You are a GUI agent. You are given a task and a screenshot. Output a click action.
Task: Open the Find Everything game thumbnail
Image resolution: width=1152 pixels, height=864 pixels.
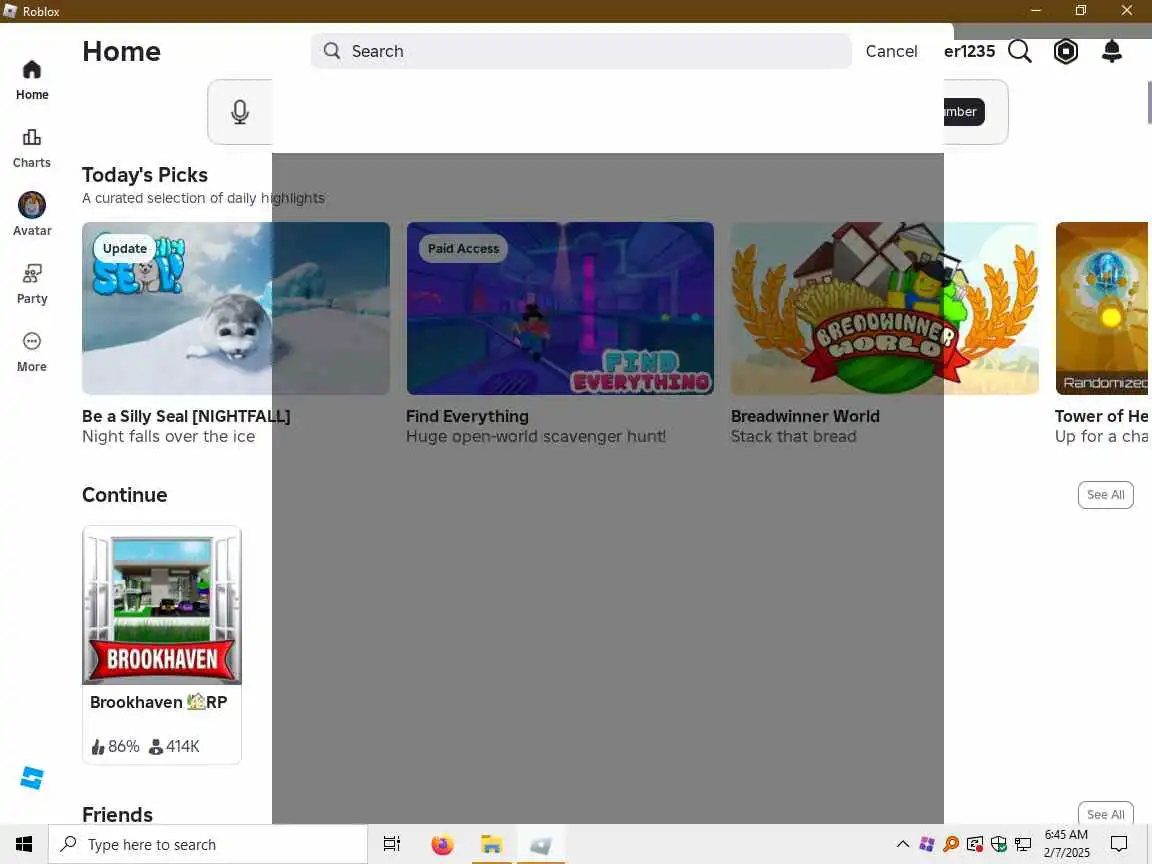coord(560,309)
